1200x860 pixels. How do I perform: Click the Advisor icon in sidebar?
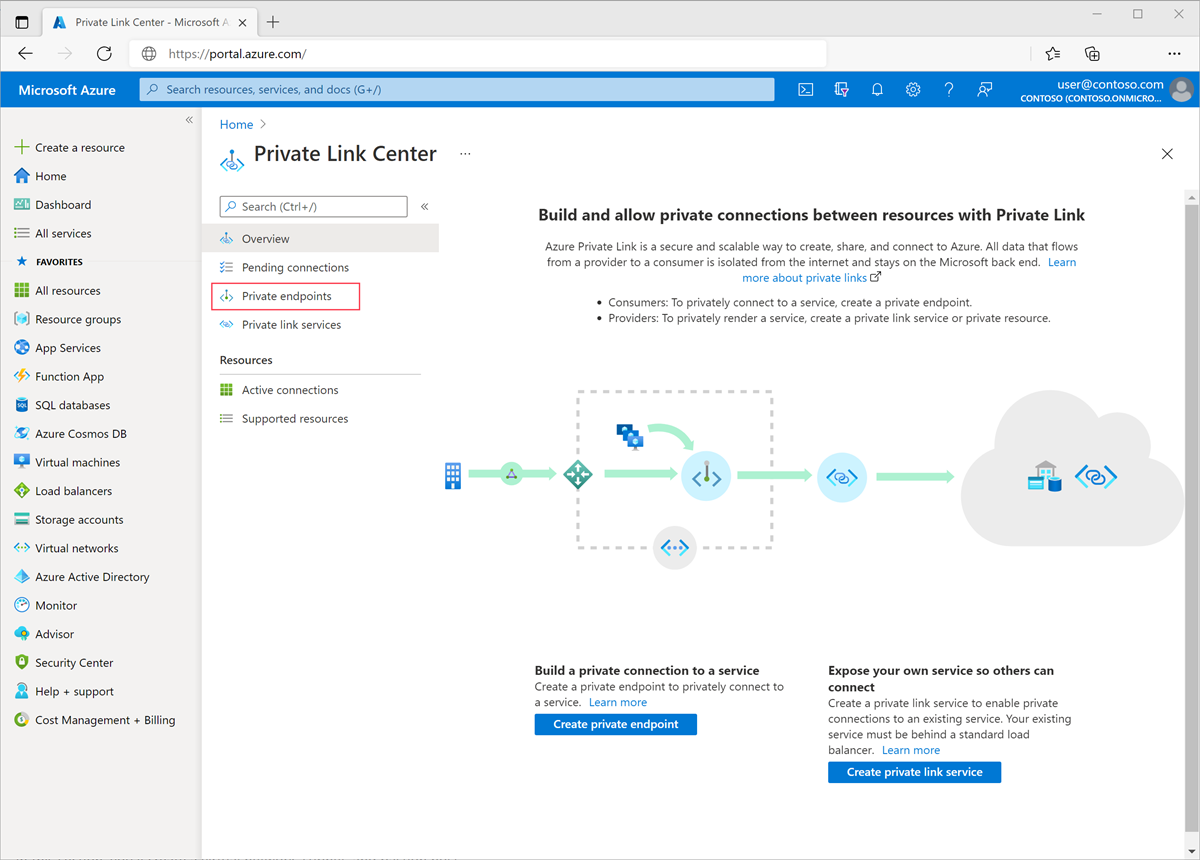tap(22, 634)
